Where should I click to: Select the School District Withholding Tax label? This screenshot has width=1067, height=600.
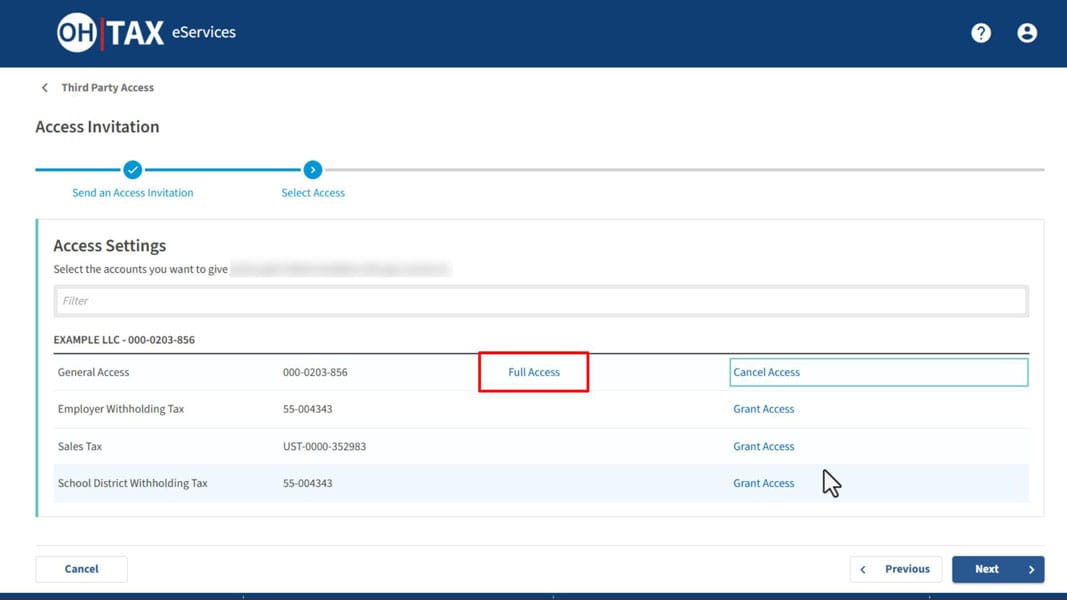tap(133, 483)
